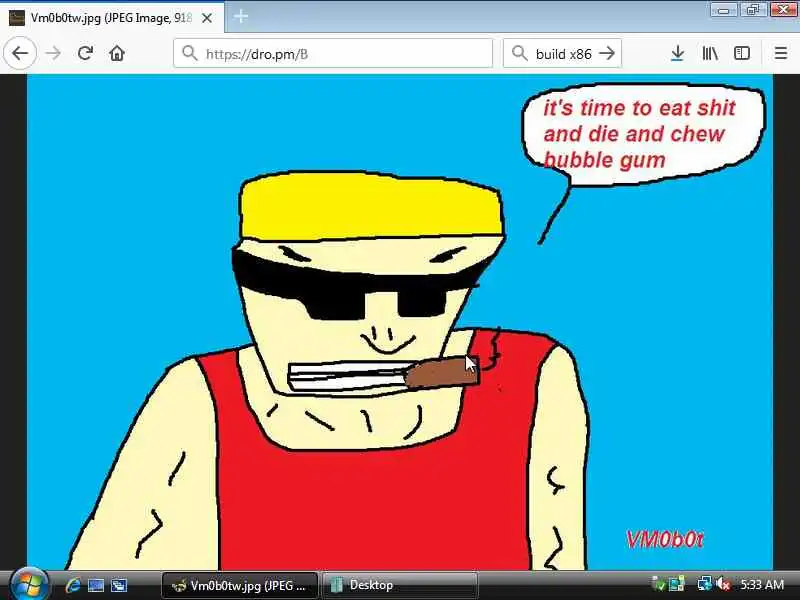Open a new tab with plus button

241,17
